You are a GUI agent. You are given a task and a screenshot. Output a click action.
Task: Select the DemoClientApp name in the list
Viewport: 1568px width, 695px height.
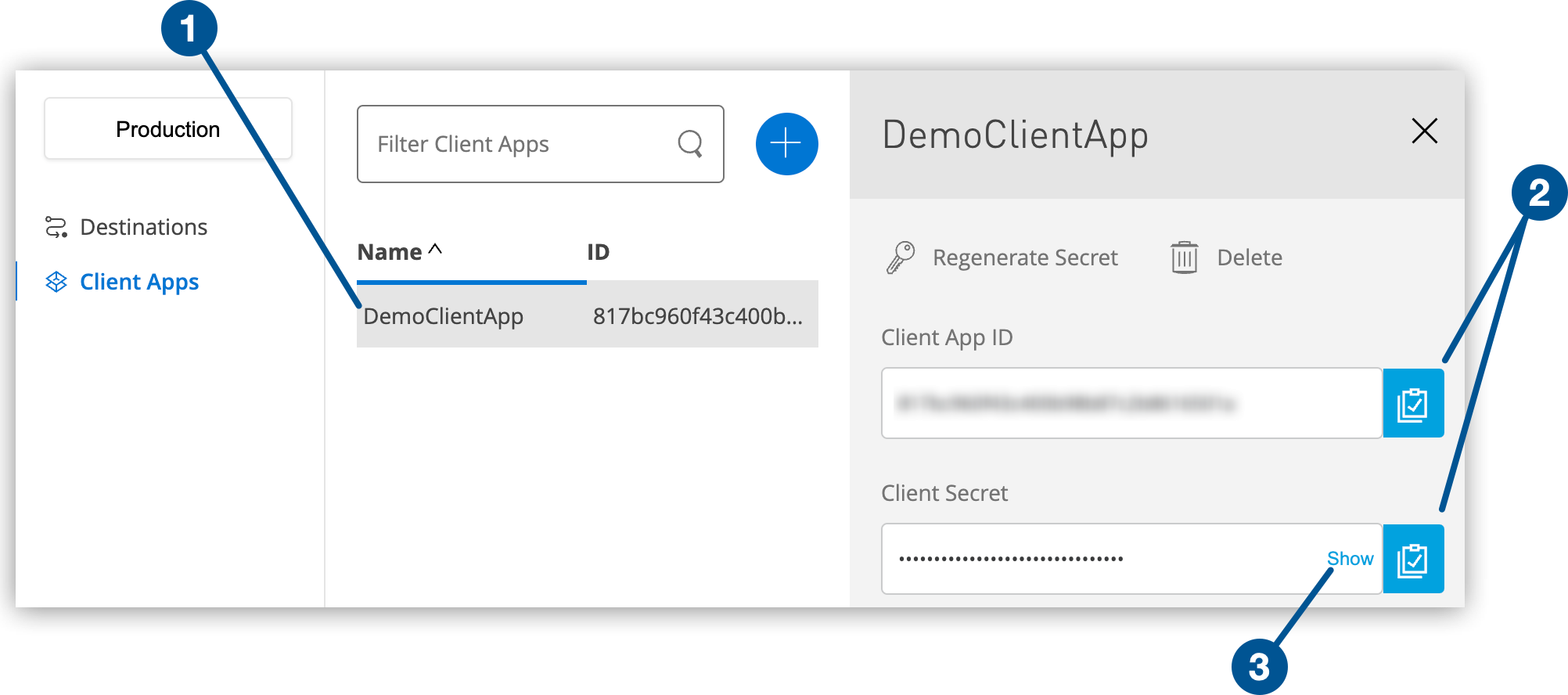pyautogui.click(x=444, y=316)
